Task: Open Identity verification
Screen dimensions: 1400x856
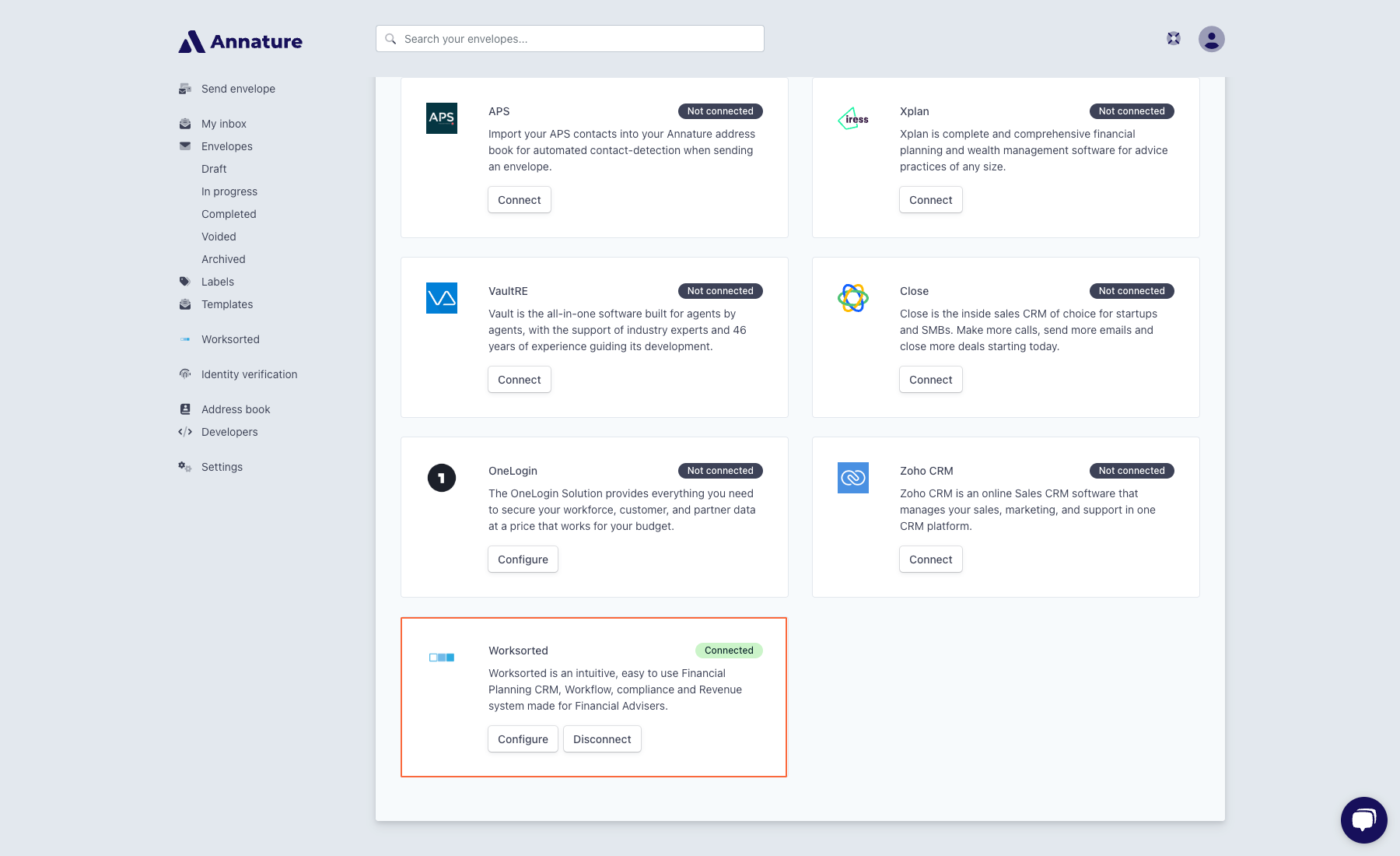Action: [x=249, y=374]
